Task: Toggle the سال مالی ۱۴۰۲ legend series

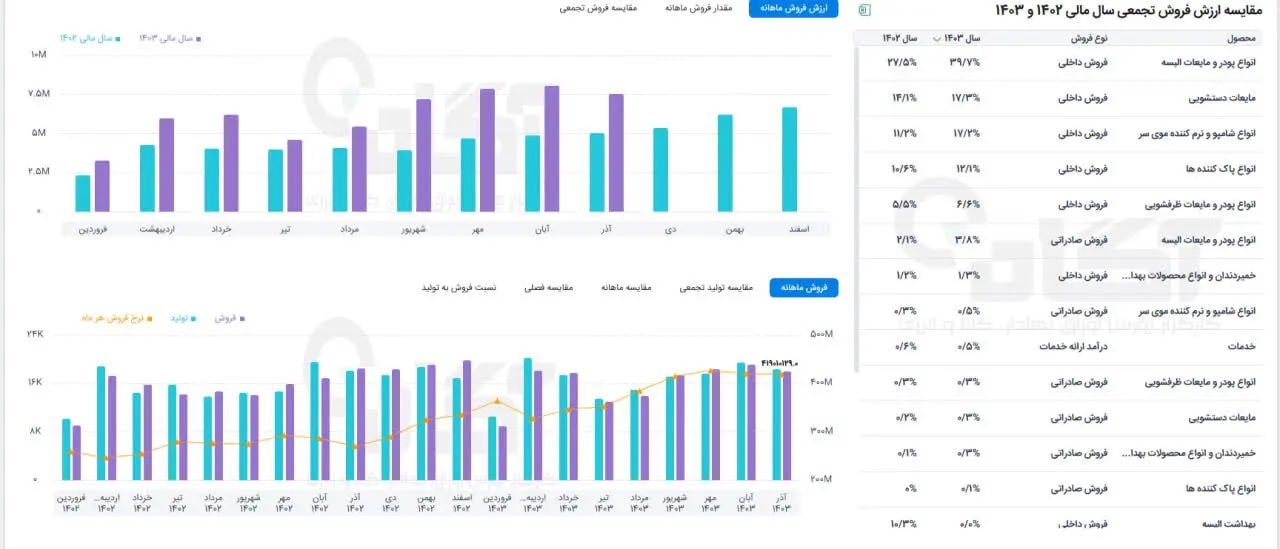Action: tap(90, 38)
